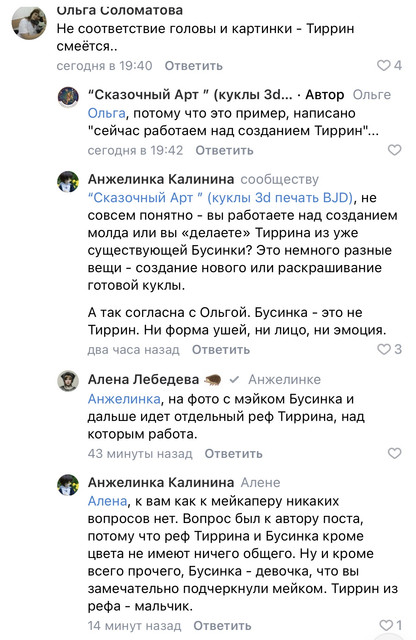The height and width of the screenshot is (640, 416).
Task: Open the Алена mention in last comment
Action: [x=108, y=501]
